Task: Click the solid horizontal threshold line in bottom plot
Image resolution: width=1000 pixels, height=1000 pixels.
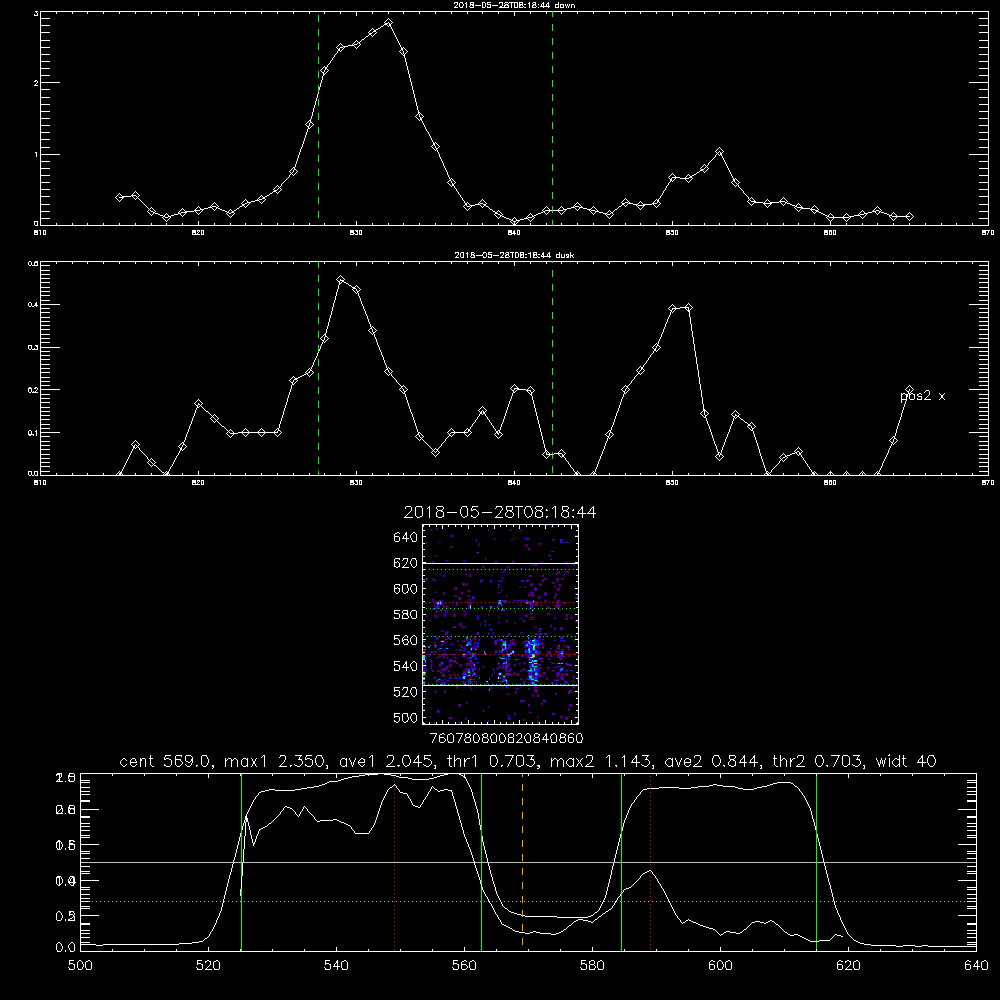Action: click(x=528, y=862)
